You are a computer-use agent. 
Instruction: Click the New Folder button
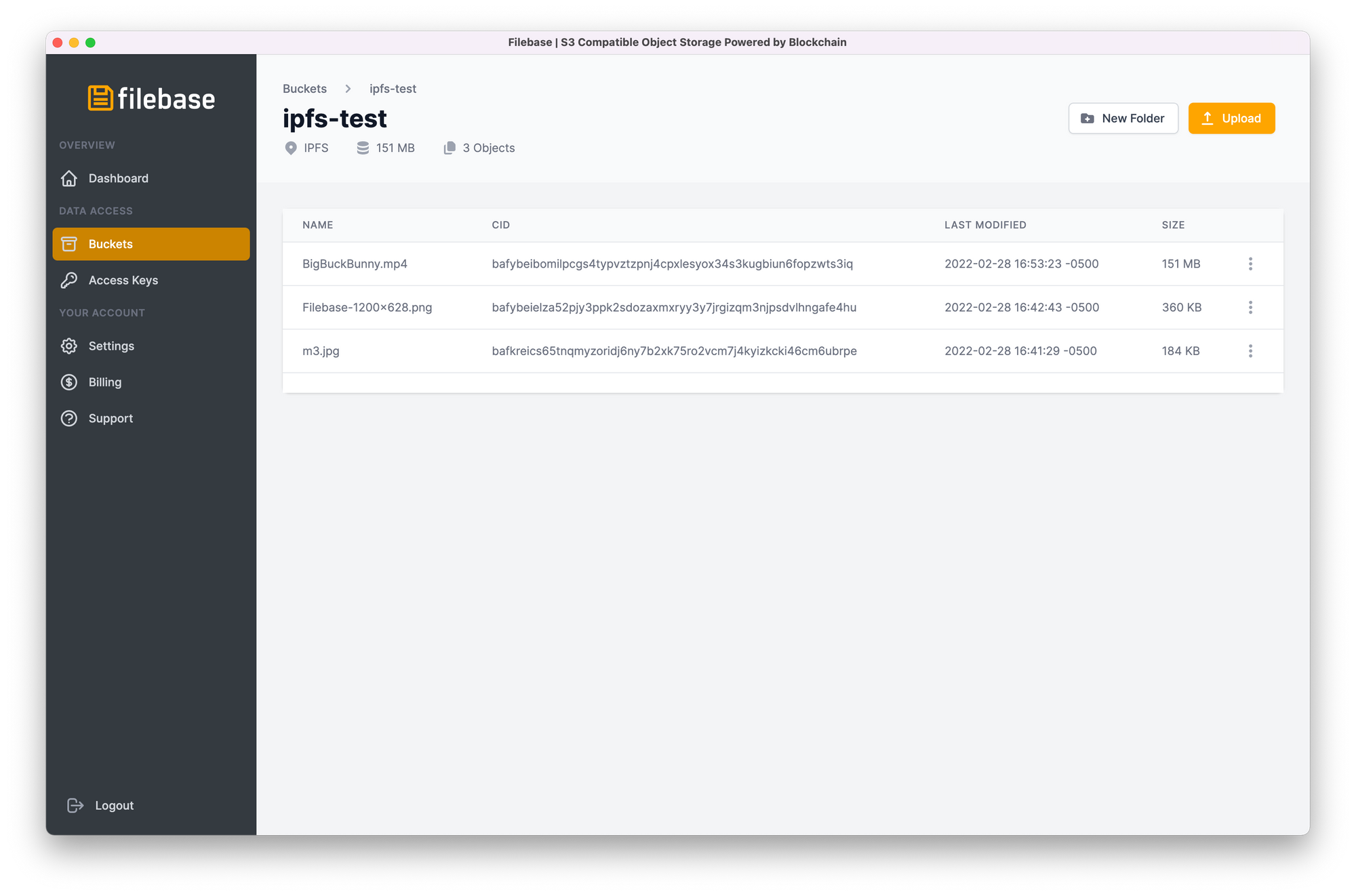coord(1122,118)
